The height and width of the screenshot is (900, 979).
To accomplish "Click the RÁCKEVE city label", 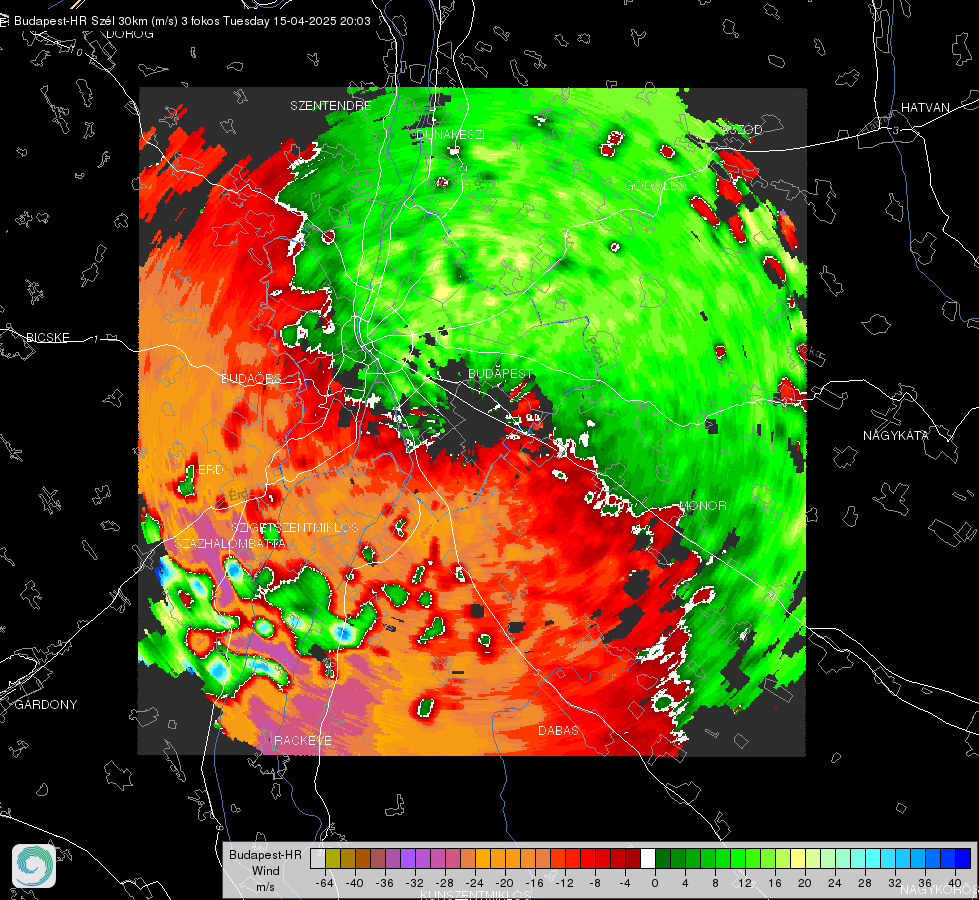I will pos(303,740).
